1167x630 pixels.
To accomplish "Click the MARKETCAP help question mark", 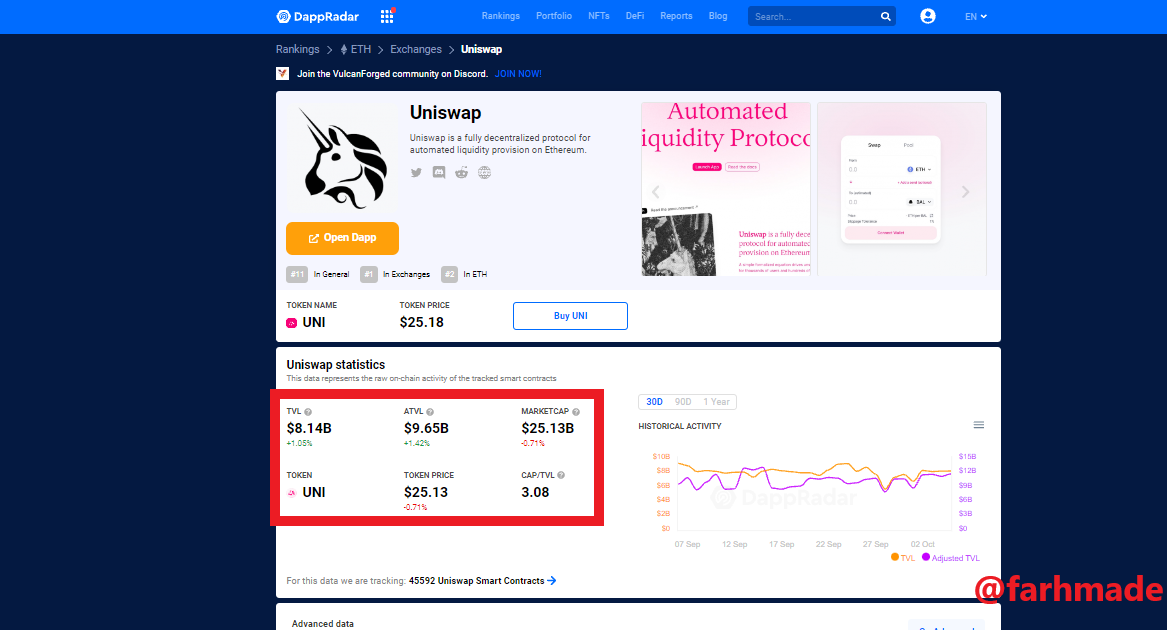I will coord(576,412).
